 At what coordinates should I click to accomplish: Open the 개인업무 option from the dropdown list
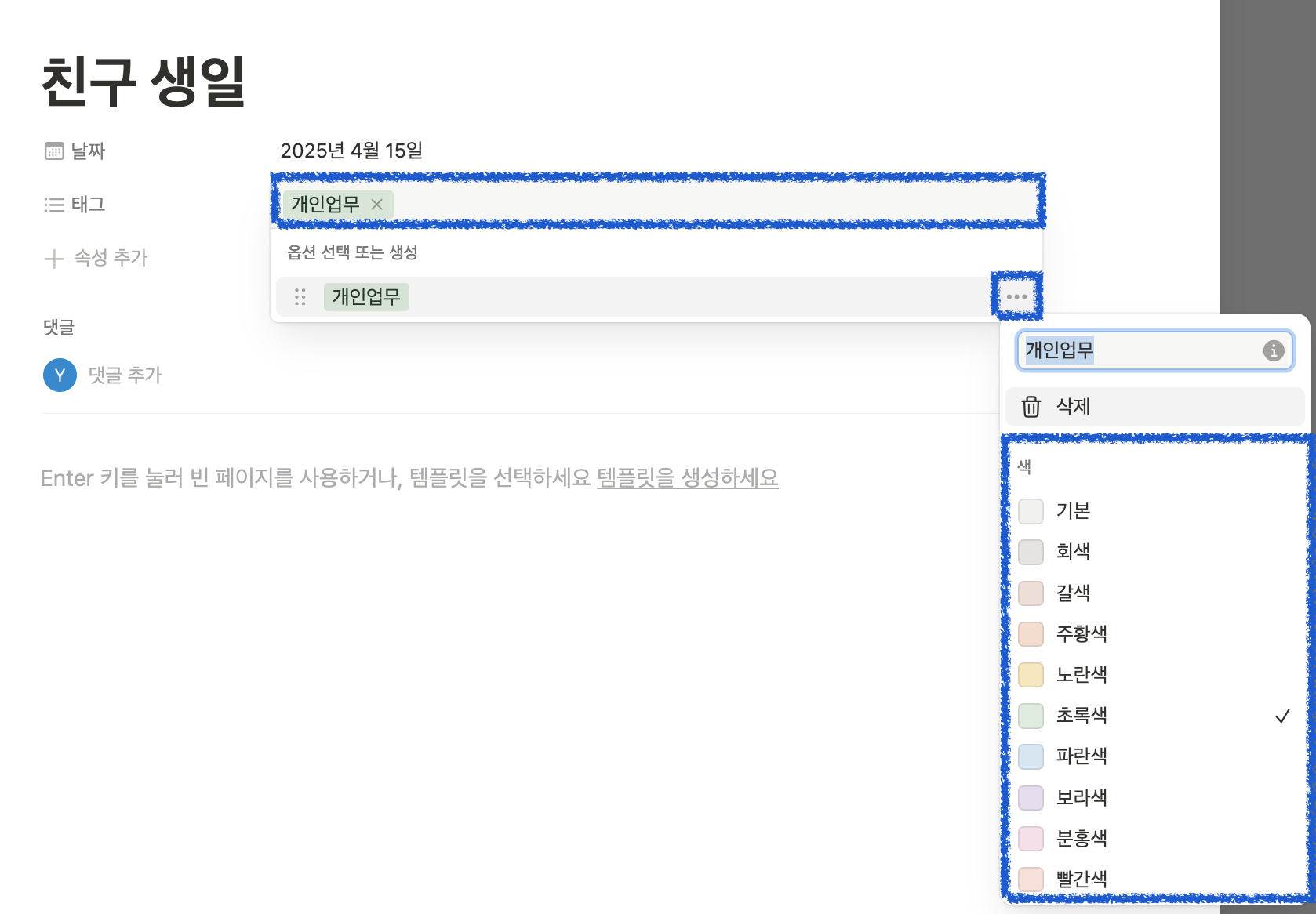(366, 297)
